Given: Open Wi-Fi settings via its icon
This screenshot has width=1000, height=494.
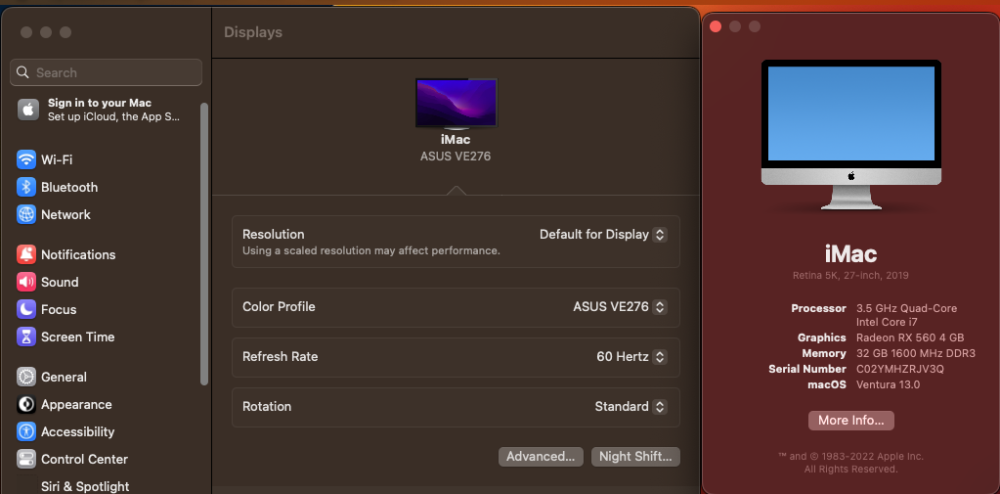Looking at the screenshot, I should 26,159.
